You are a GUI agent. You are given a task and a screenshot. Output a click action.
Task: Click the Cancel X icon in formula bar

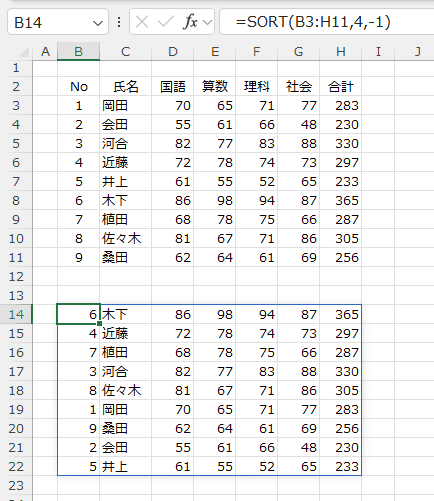tap(142, 22)
